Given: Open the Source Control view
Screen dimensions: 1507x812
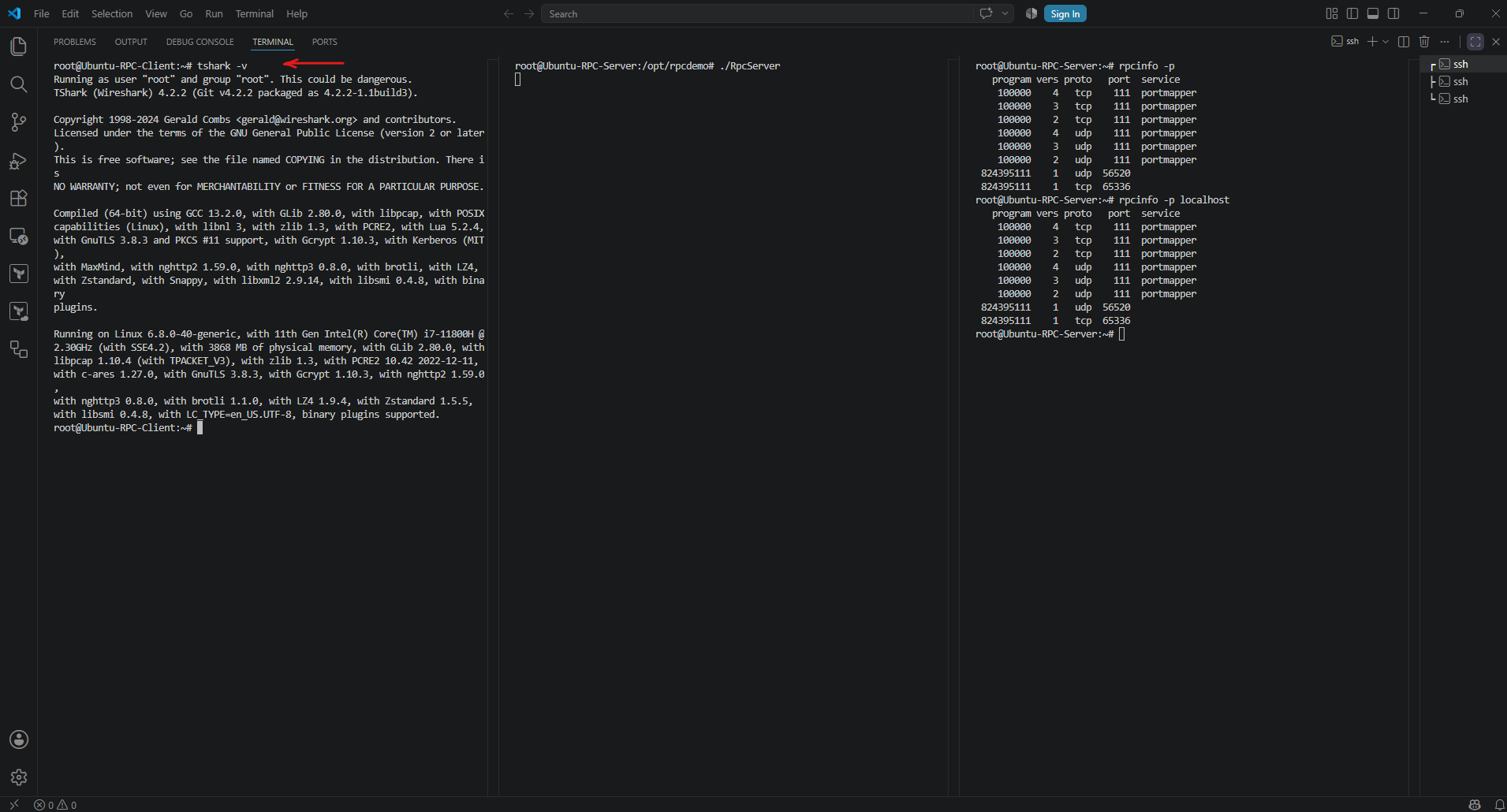Looking at the screenshot, I should click(19, 122).
